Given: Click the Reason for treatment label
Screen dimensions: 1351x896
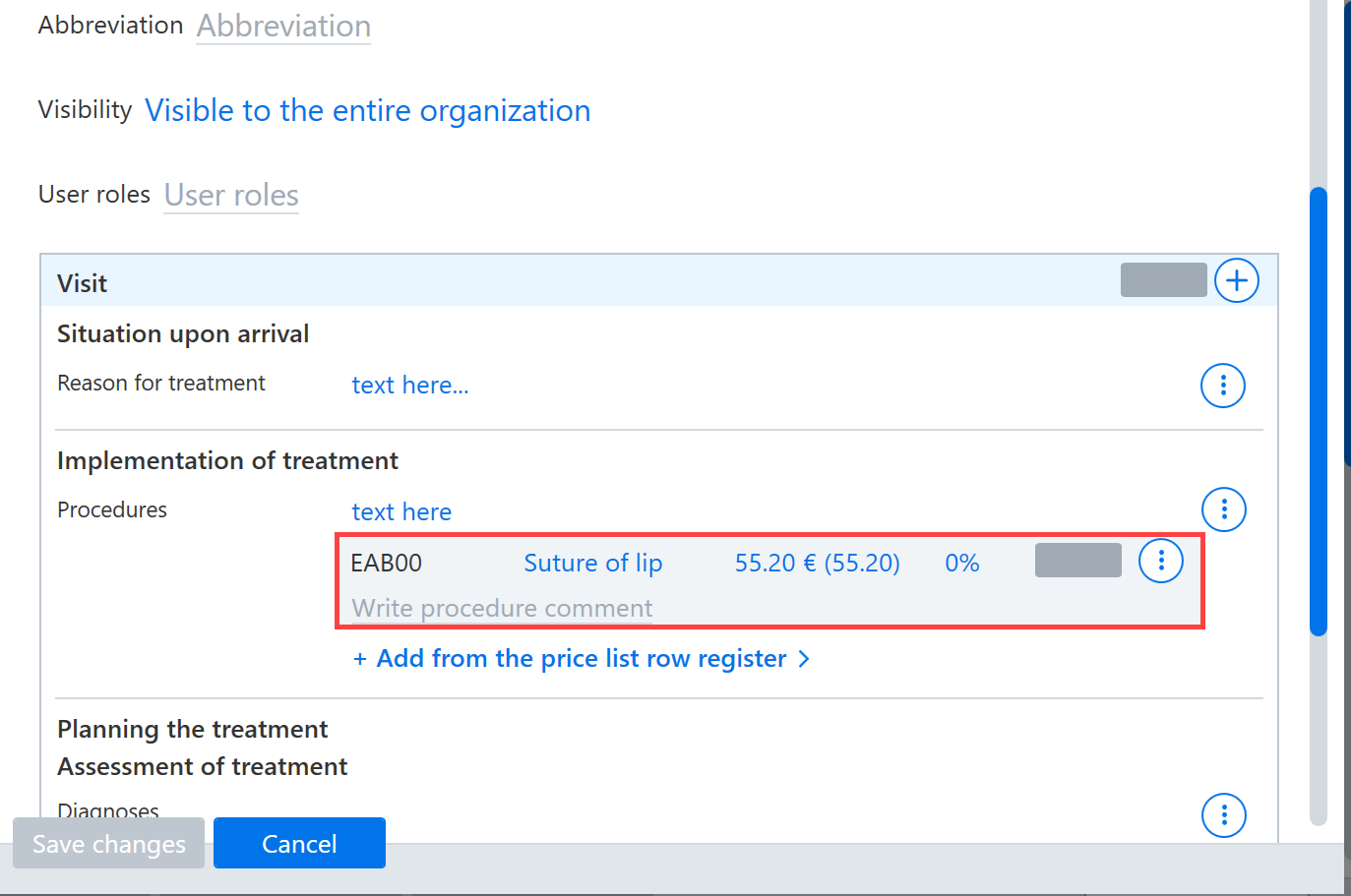Looking at the screenshot, I should click(161, 384).
